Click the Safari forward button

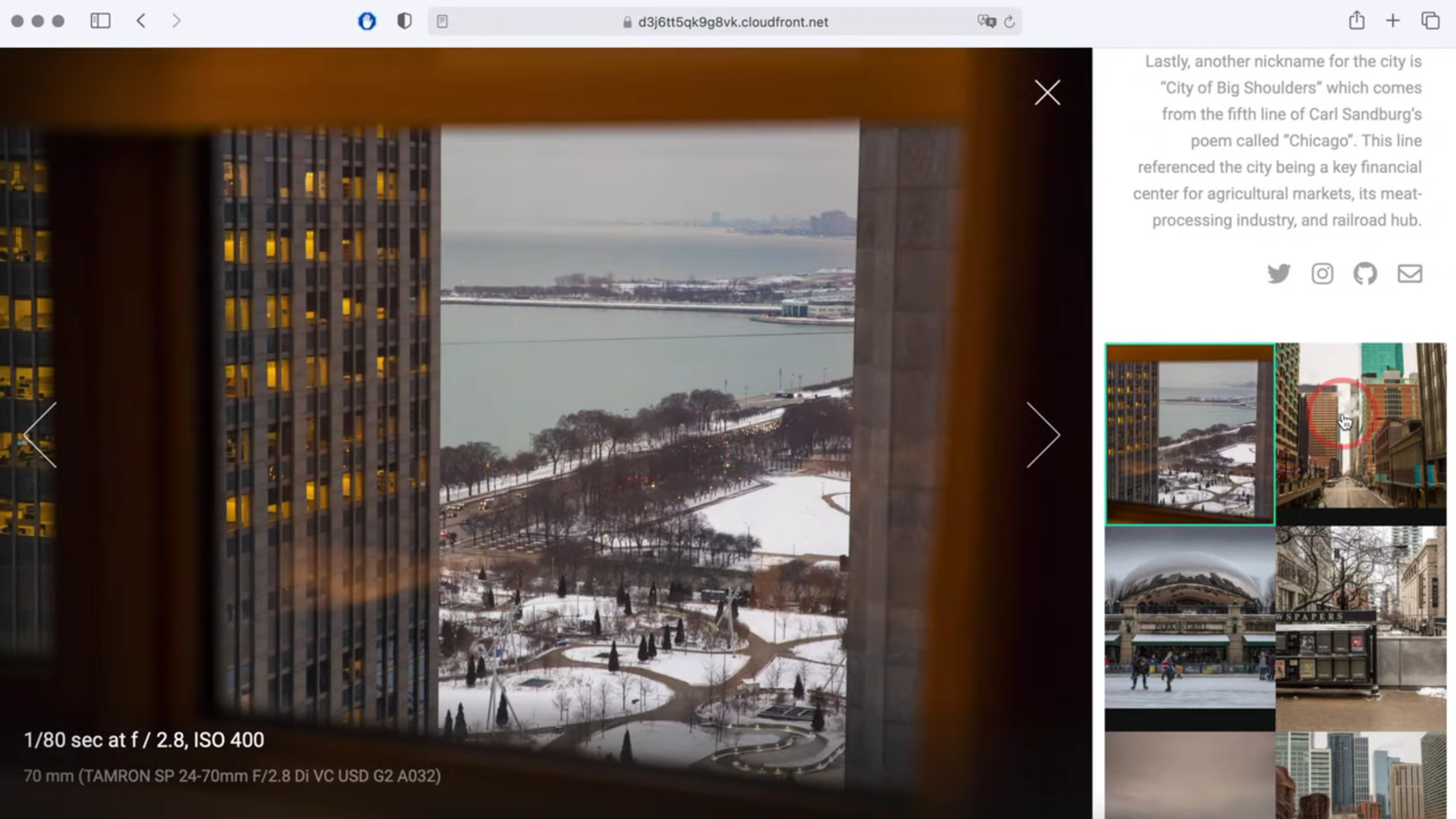[176, 21]
